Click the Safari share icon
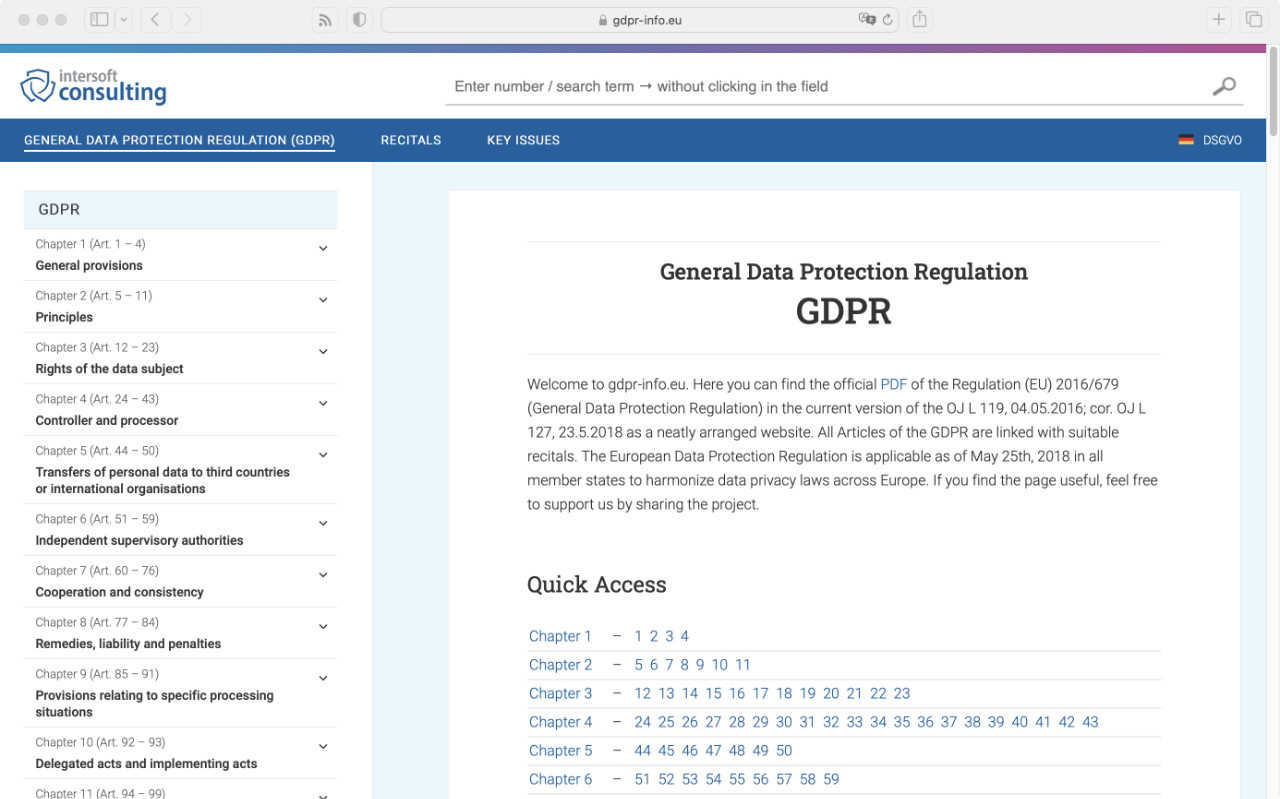 [x=920, y=20]
